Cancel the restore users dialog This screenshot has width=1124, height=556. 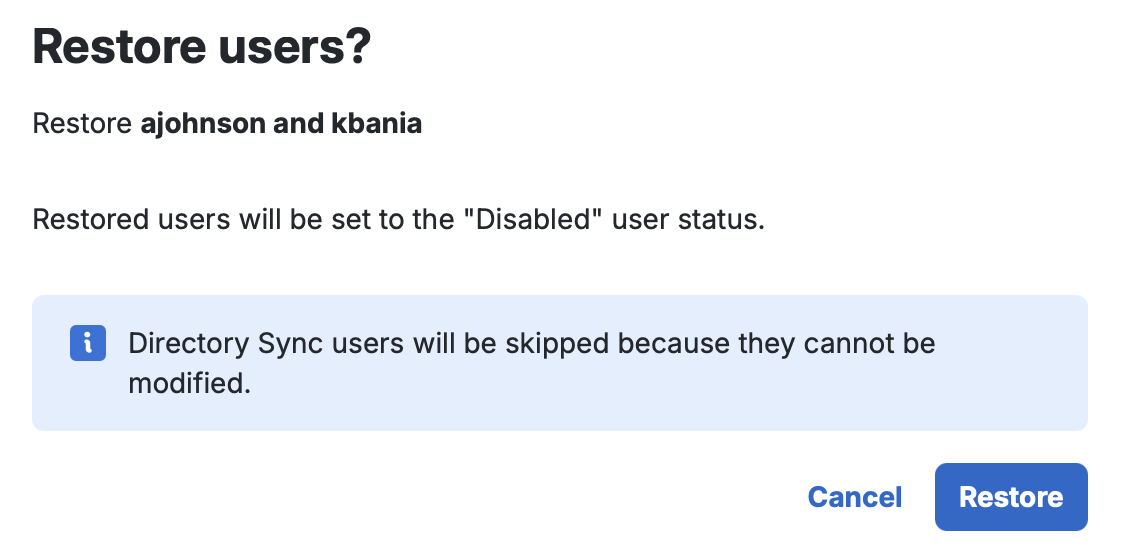tap(854, 497)
